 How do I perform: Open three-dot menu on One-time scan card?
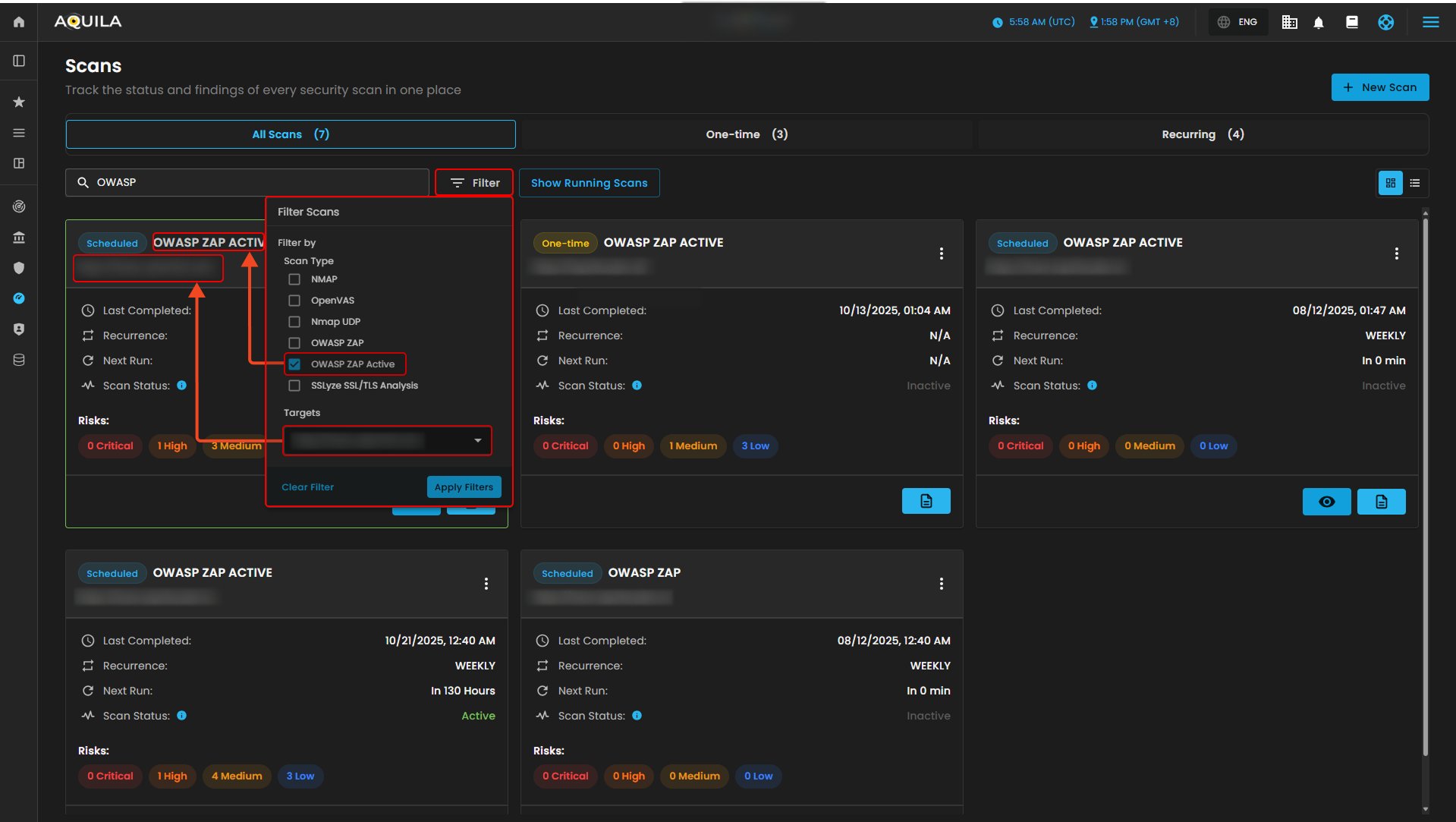click(x=941, y=254)
